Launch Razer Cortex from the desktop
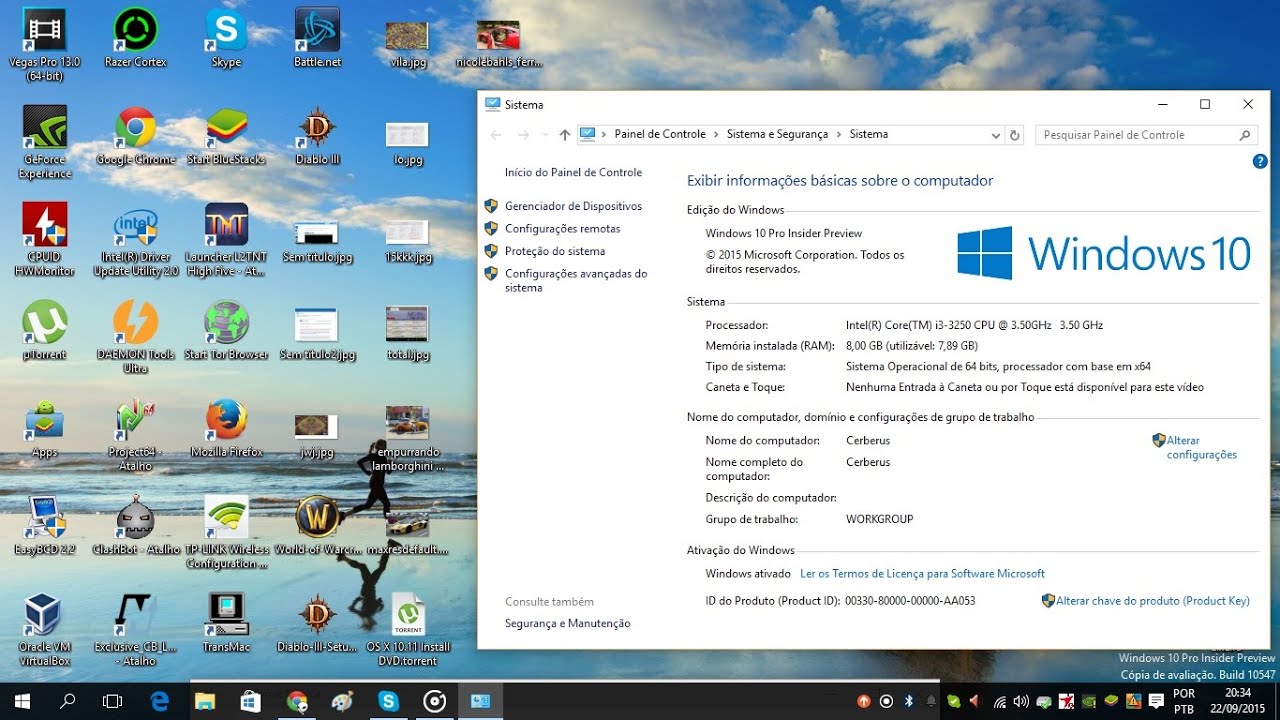Image resolution: width=1280 pixels, height=720 pixels. click(135, 38)
